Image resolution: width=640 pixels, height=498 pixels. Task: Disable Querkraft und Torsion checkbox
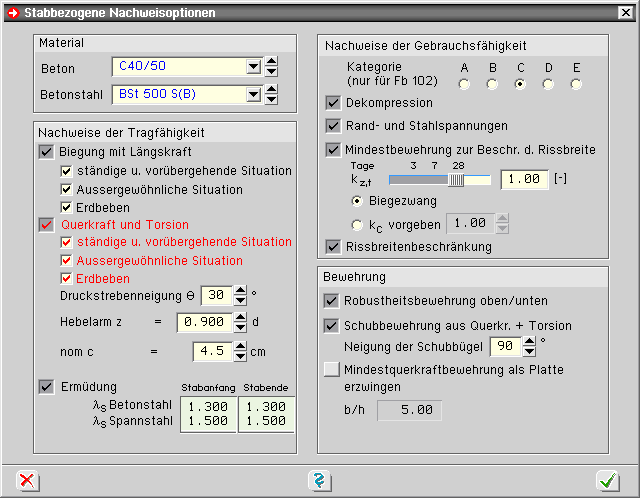pos(46,225)
